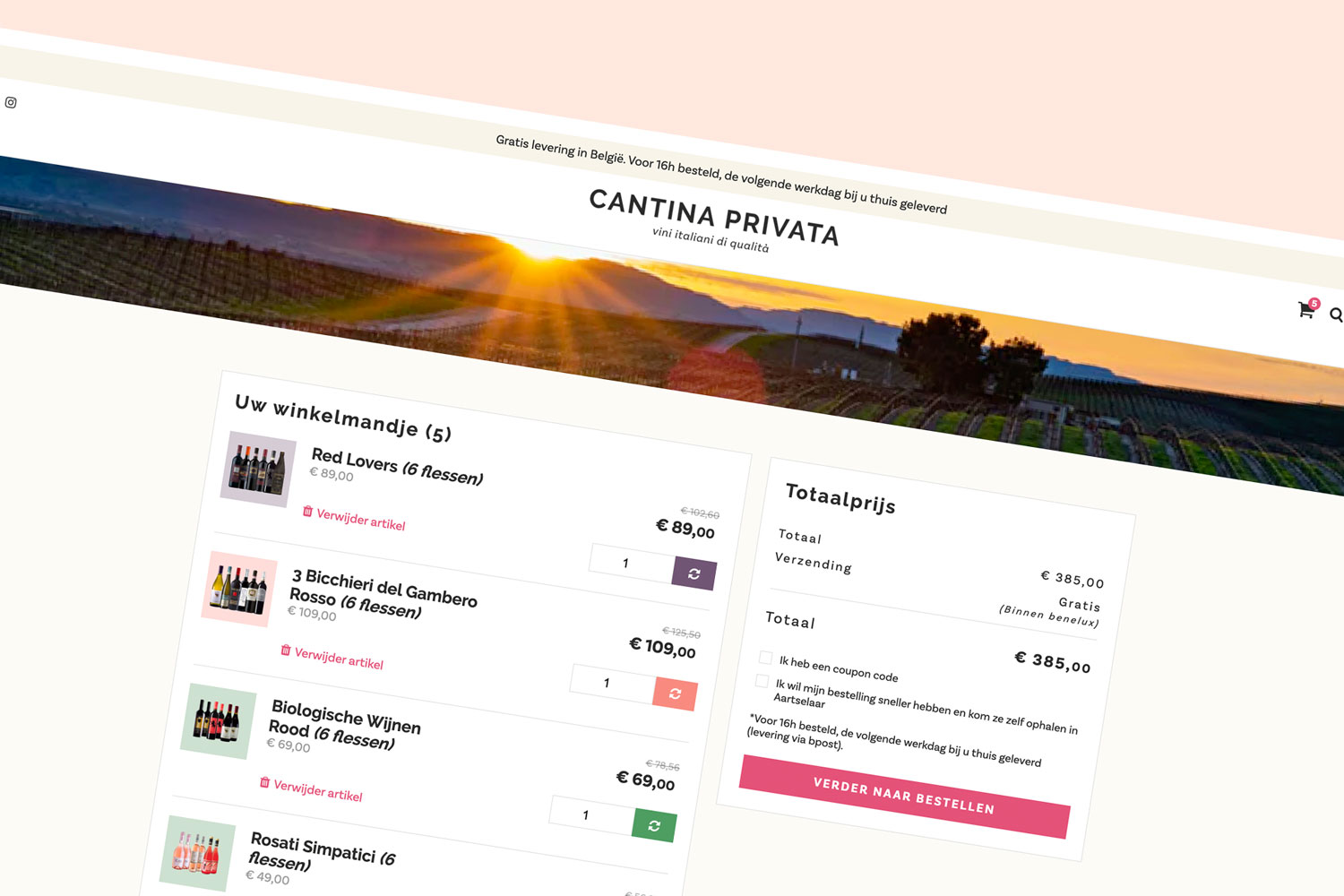Image resolution: width=1344 pixels, height=896 pixels.
Task: Click the Red Lovers quantity field
Action: (x=632, y=563)
